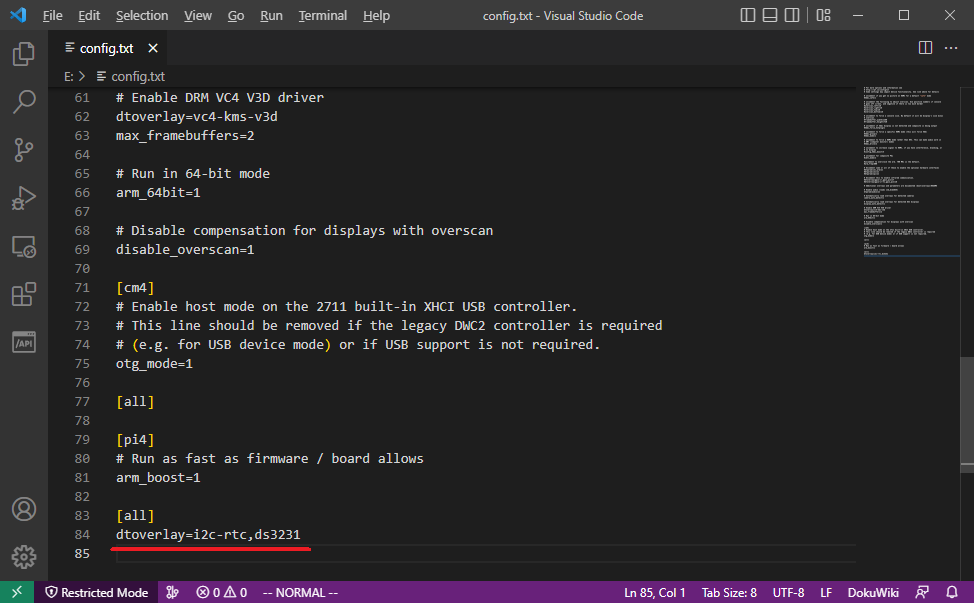Click line number 61 in the gutter
Viewport: 974px width, 603px height.
tap(82, 97)
